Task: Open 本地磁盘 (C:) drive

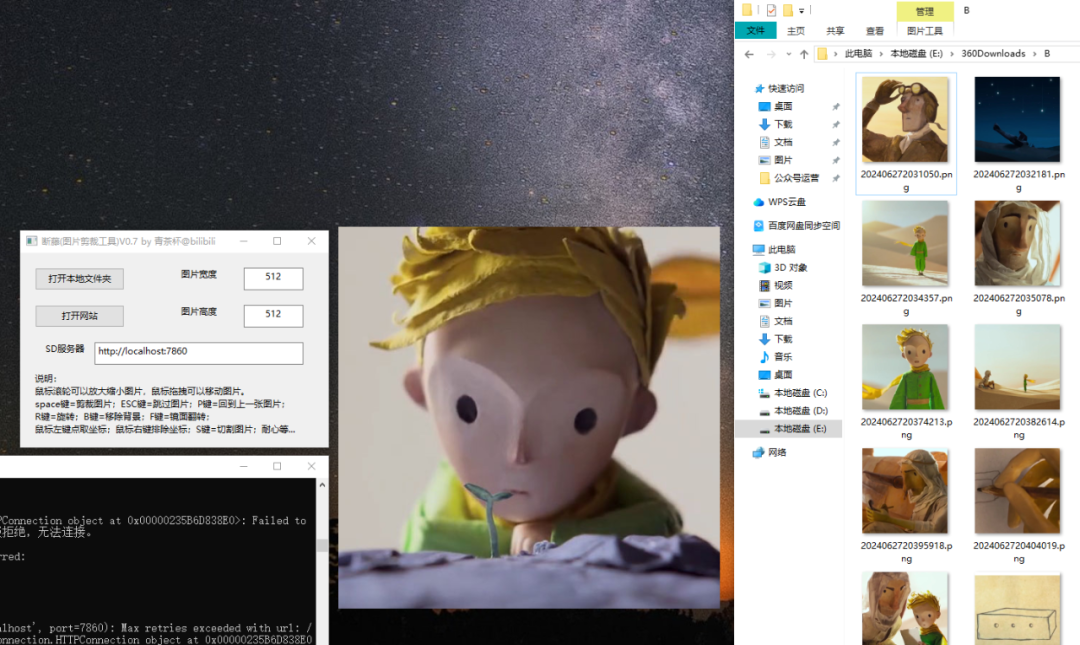Action: coord(800,393)
